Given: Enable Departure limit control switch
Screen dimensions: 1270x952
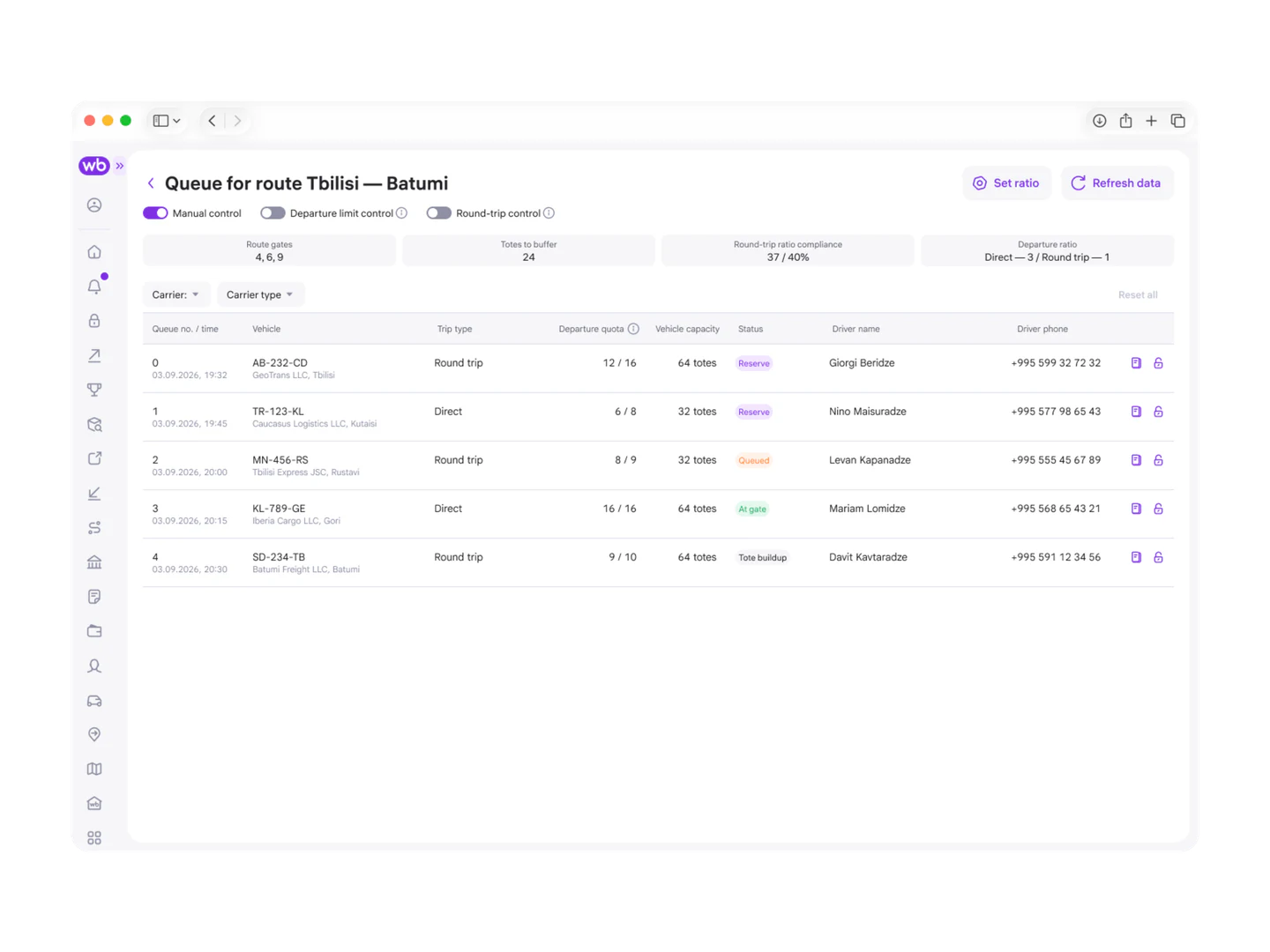Looking at the screenshot, I should point(273,213).
